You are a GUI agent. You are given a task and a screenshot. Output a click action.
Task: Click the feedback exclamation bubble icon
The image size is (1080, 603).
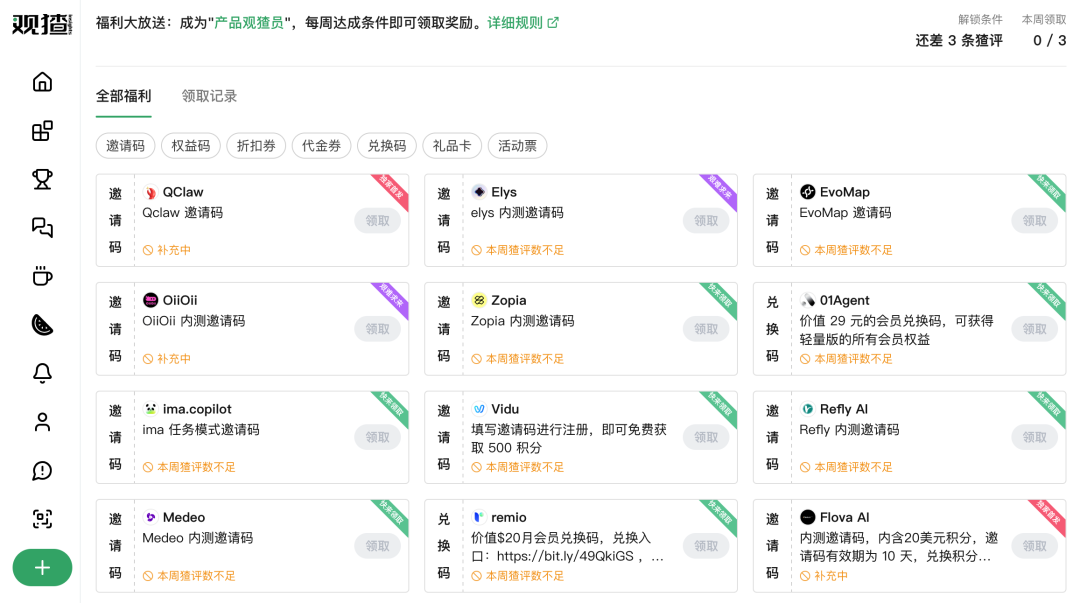point(42,471)
